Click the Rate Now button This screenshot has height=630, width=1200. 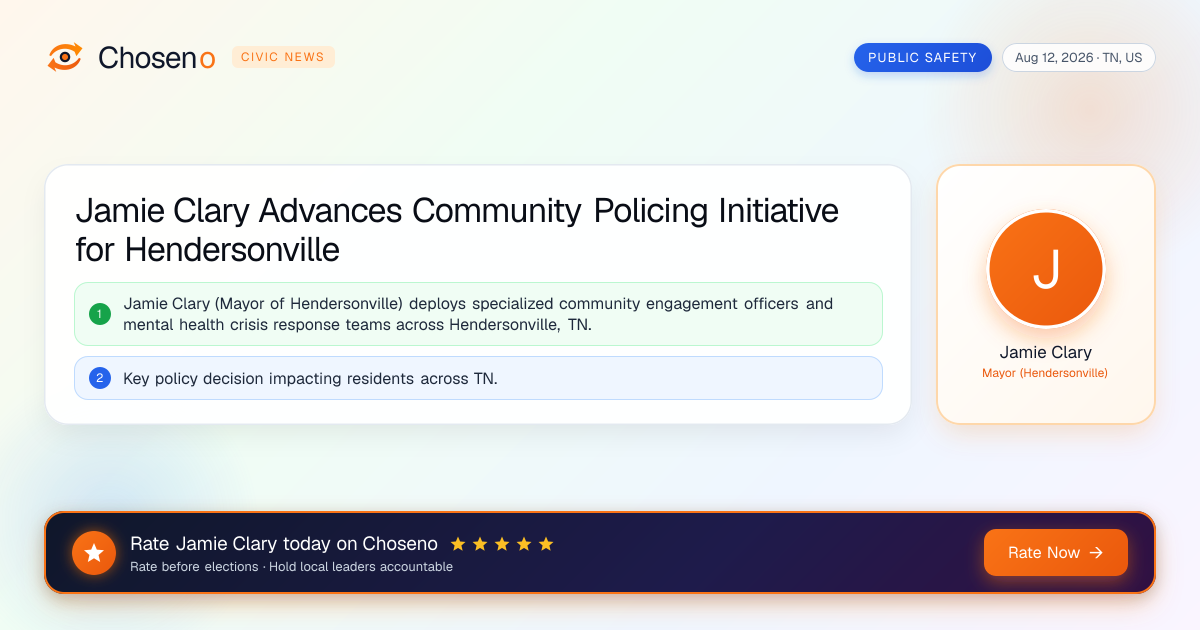click(x=1056, y=552)
